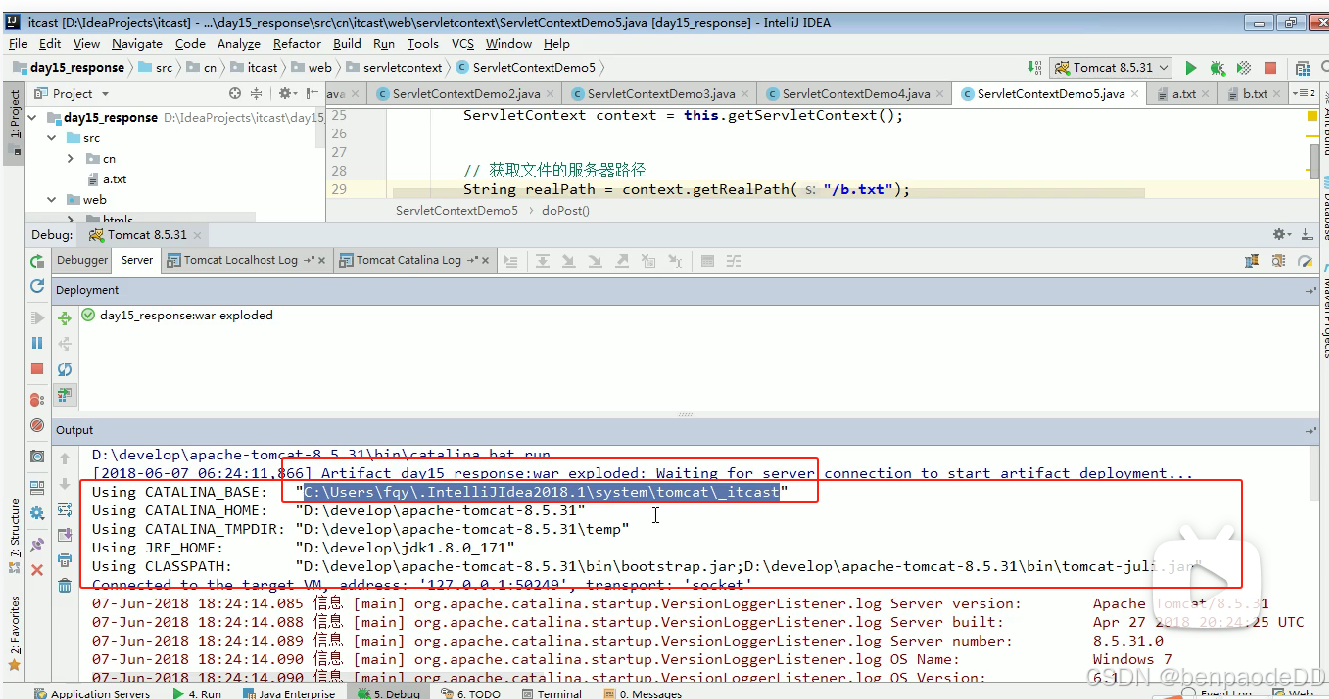Expand the cn package node
1329x699 pixels.
(x=71, y=158)
